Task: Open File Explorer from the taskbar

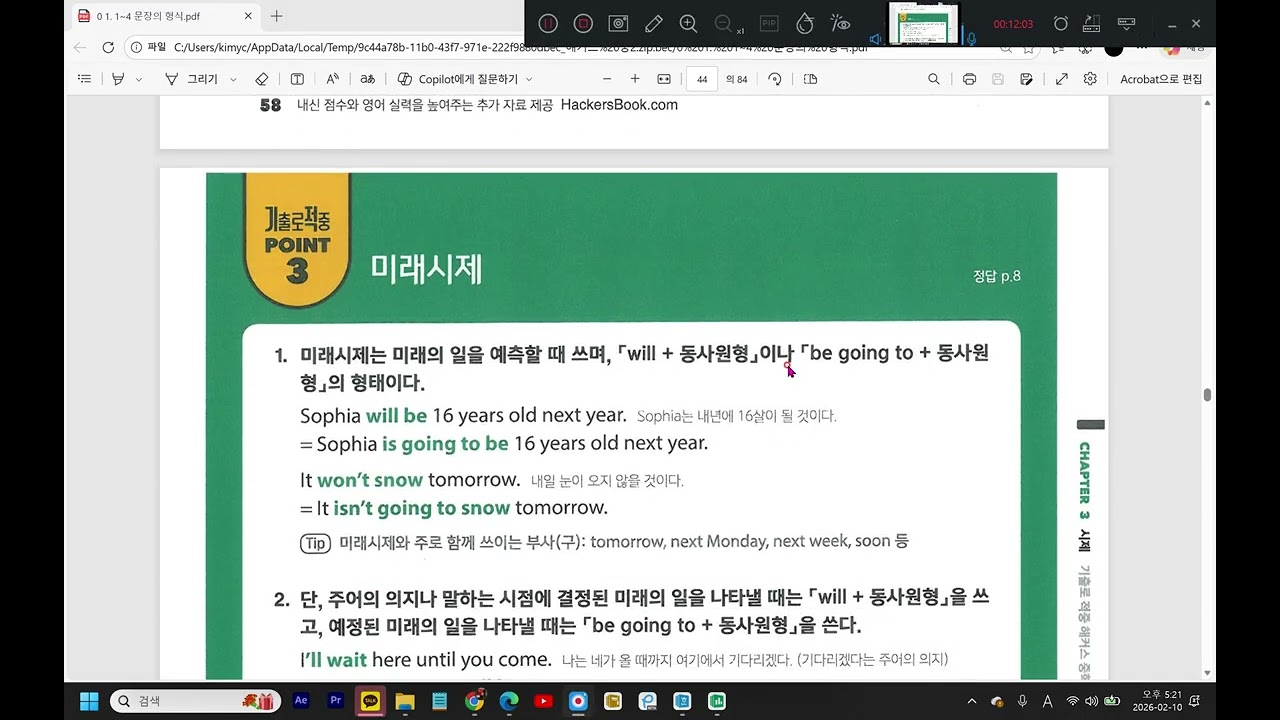Action: [405, 701]
